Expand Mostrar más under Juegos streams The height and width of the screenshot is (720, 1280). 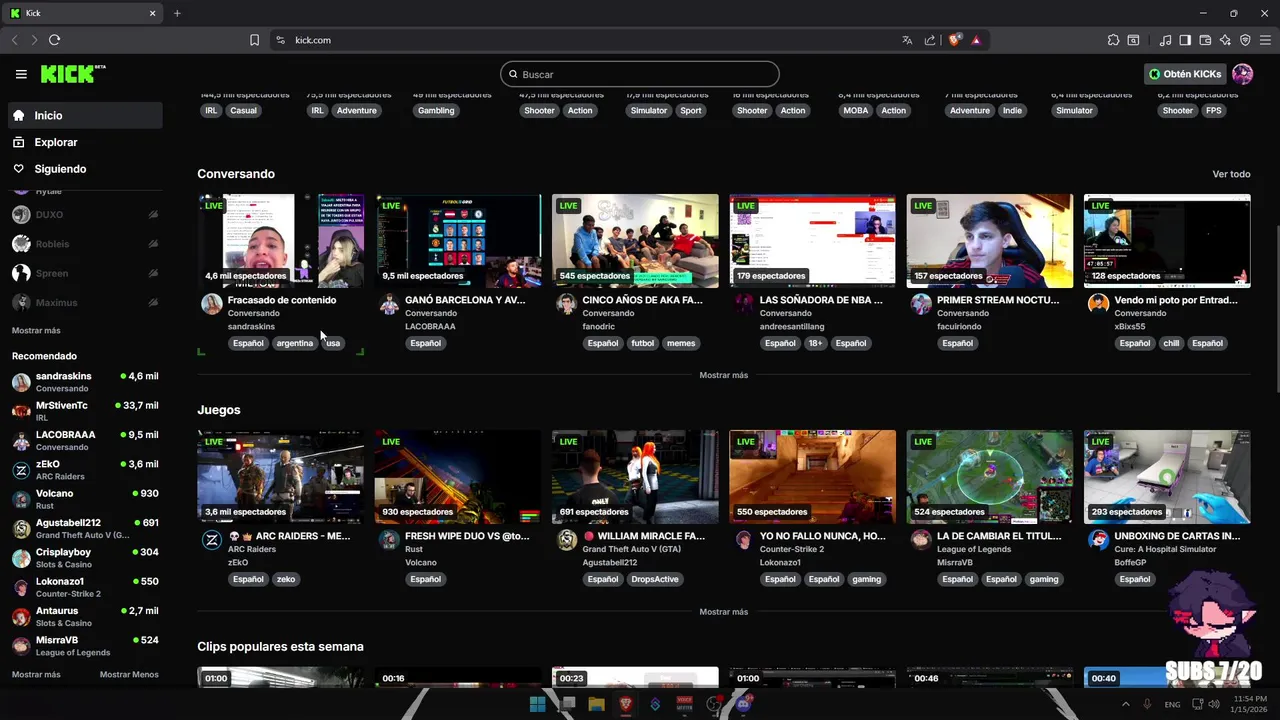(723, 611)
